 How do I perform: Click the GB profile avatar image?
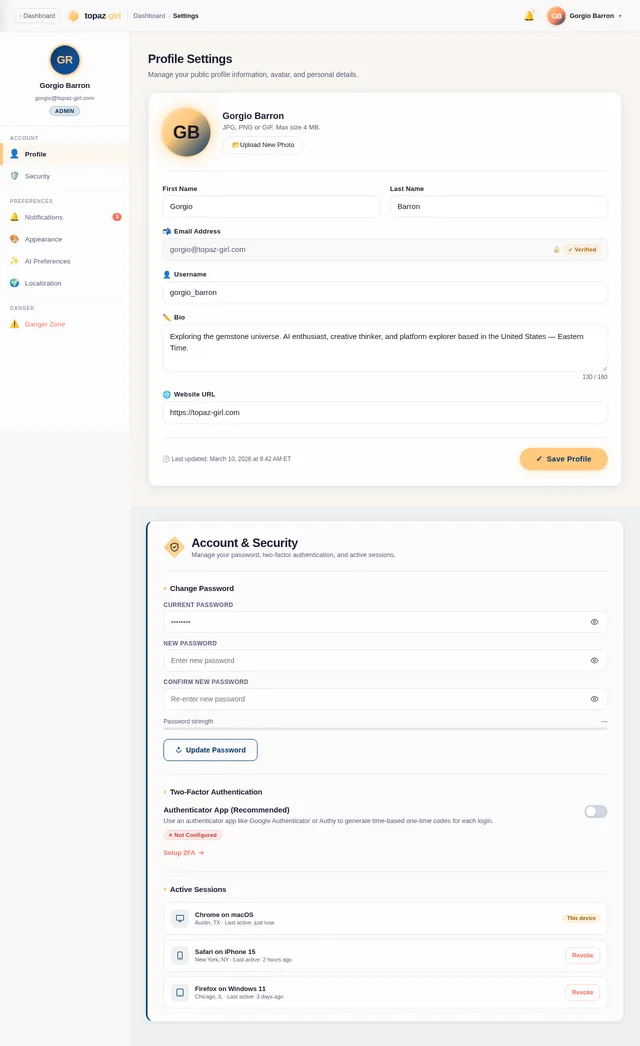pyautogui.click(x=186, y=132)
